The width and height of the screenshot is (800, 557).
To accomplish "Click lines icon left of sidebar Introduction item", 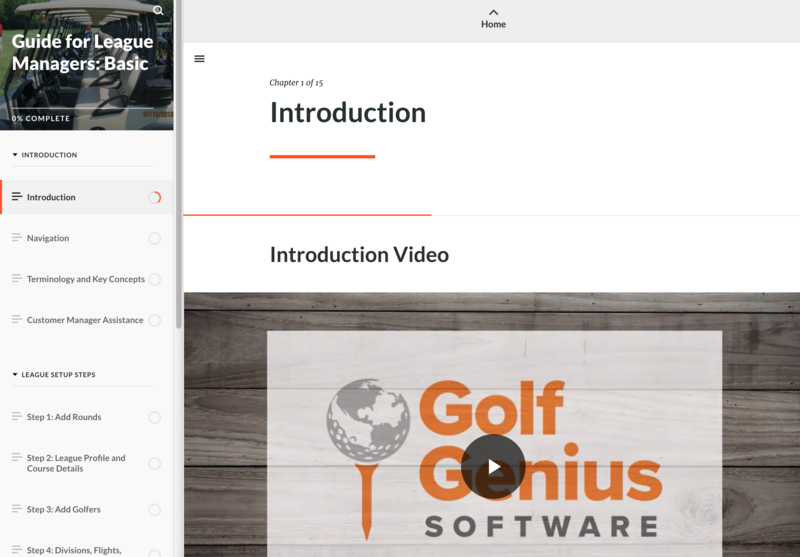I will click(x=16, y=196).
